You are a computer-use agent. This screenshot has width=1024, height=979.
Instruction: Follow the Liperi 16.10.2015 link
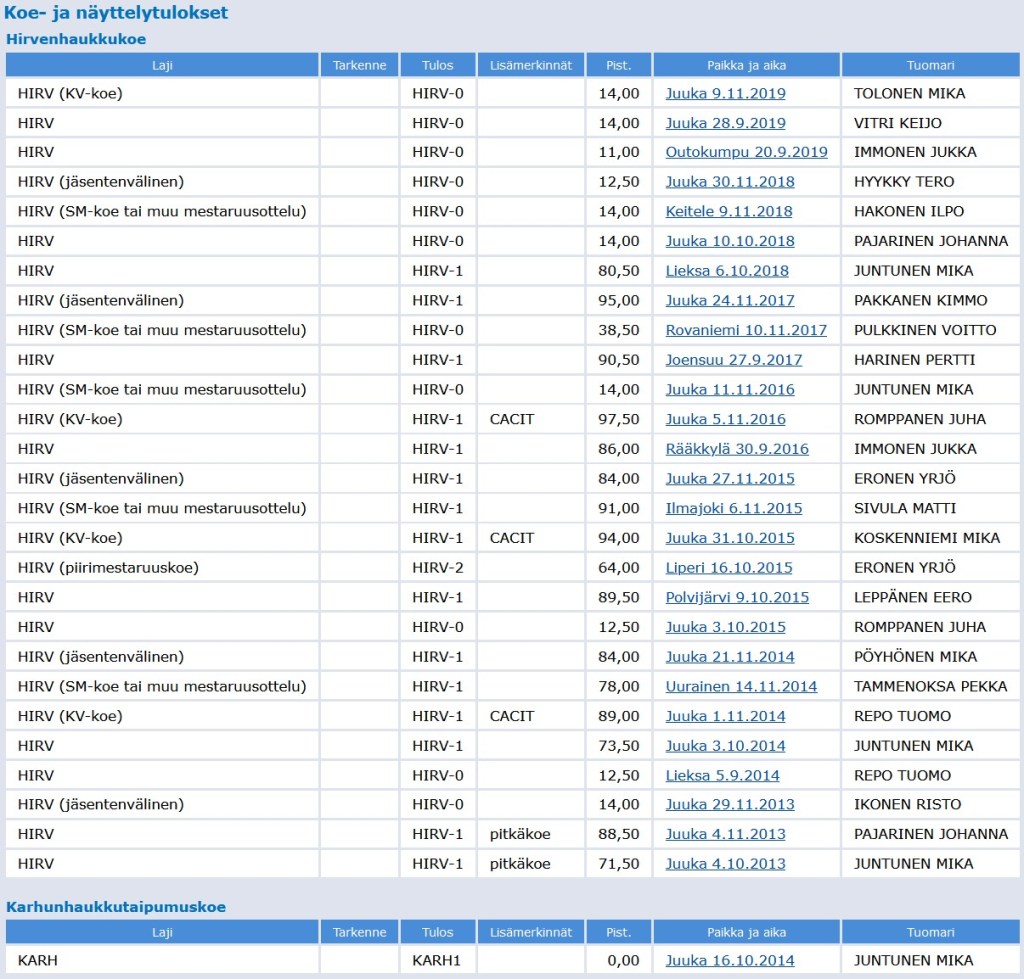(x=728, y=568)
